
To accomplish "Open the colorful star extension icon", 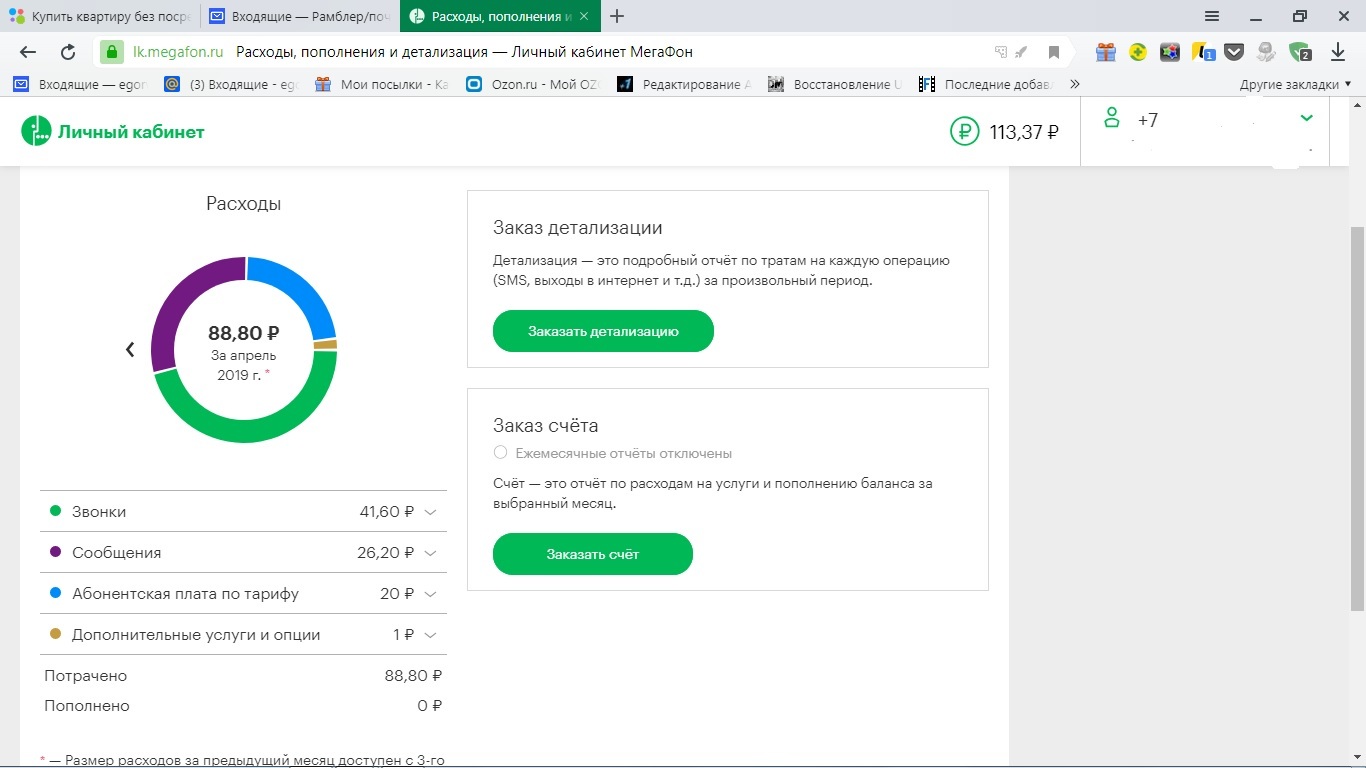I will 1170,52.
